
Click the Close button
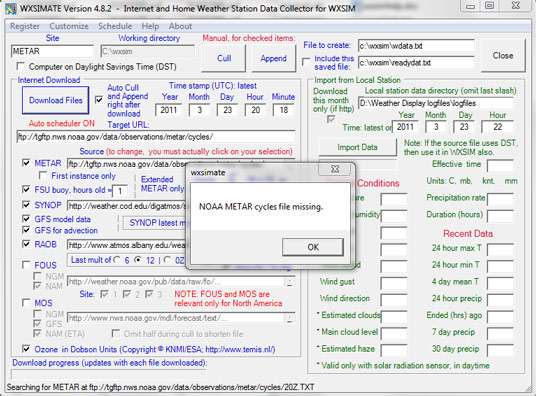pyautogui.click(x=503, y=55)
